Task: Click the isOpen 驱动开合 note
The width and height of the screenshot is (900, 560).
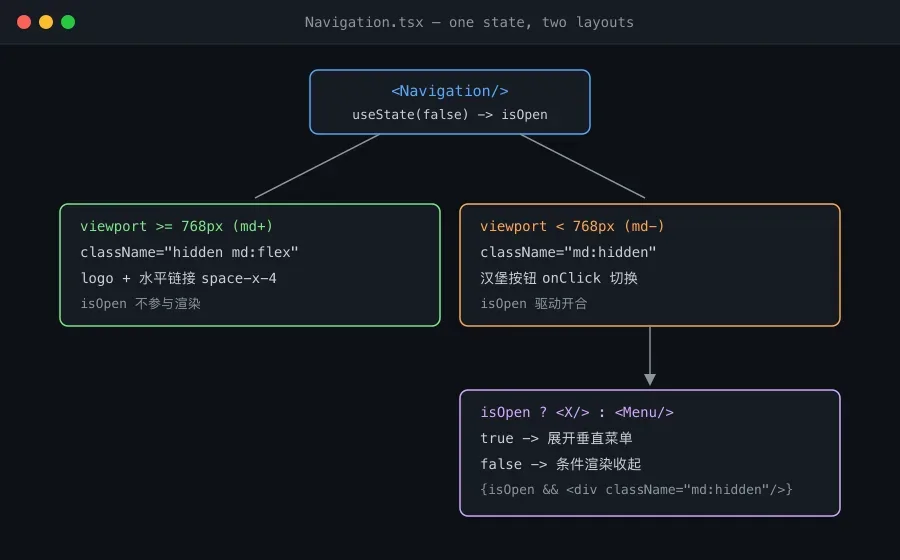Action: (x=533, y=304)
